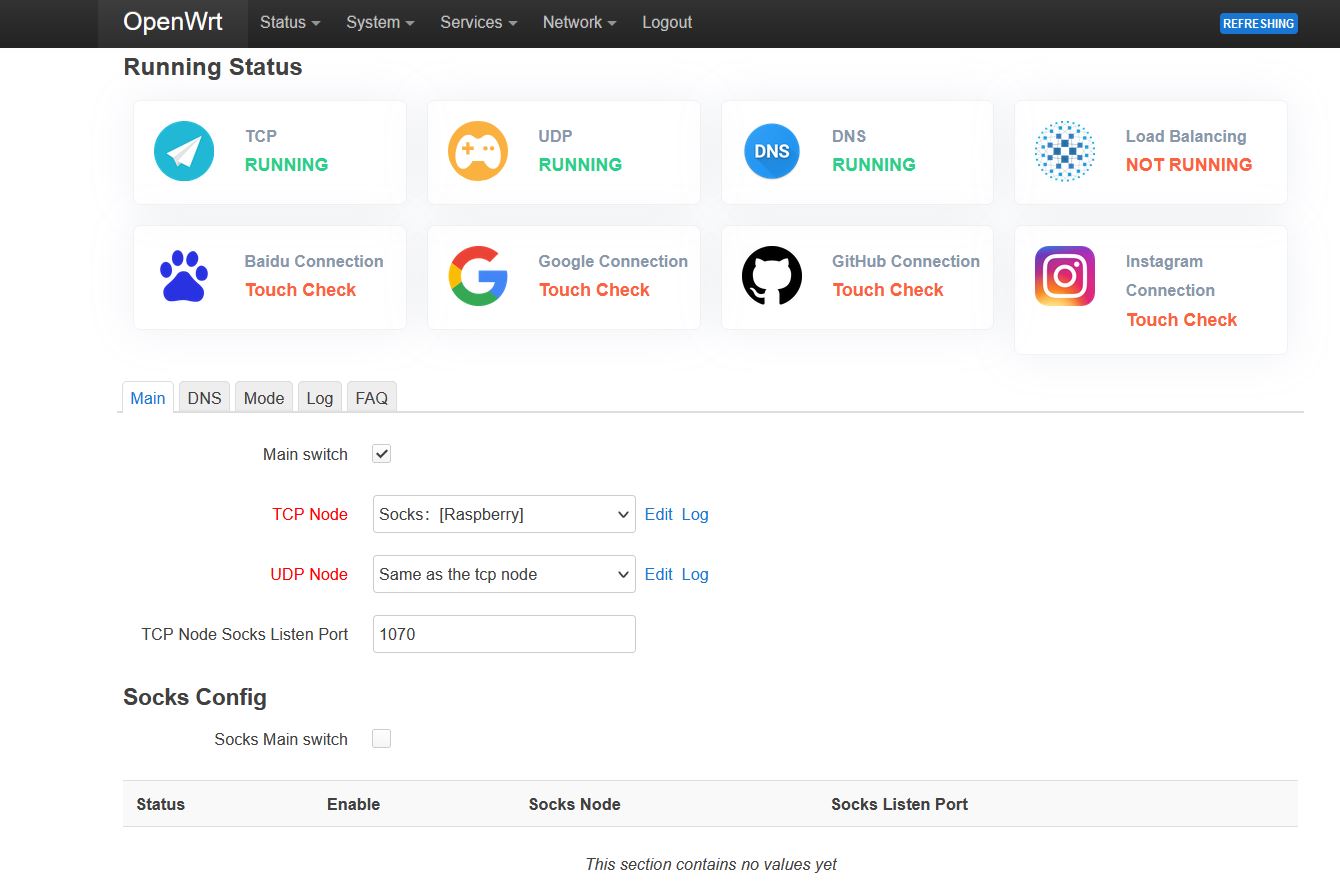
Task: Open the Log link beside UDP Node
Action: (x=696, y=573)
